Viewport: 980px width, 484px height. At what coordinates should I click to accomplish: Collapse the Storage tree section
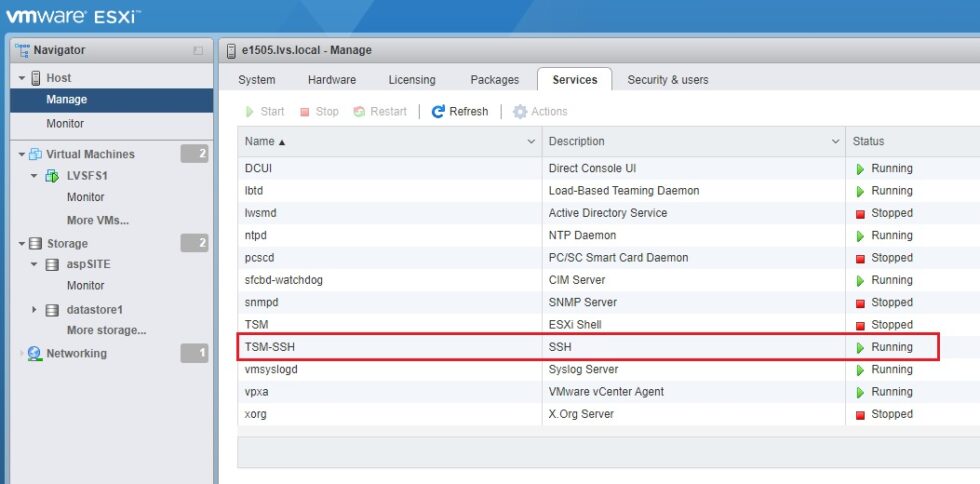pos(21,244)
